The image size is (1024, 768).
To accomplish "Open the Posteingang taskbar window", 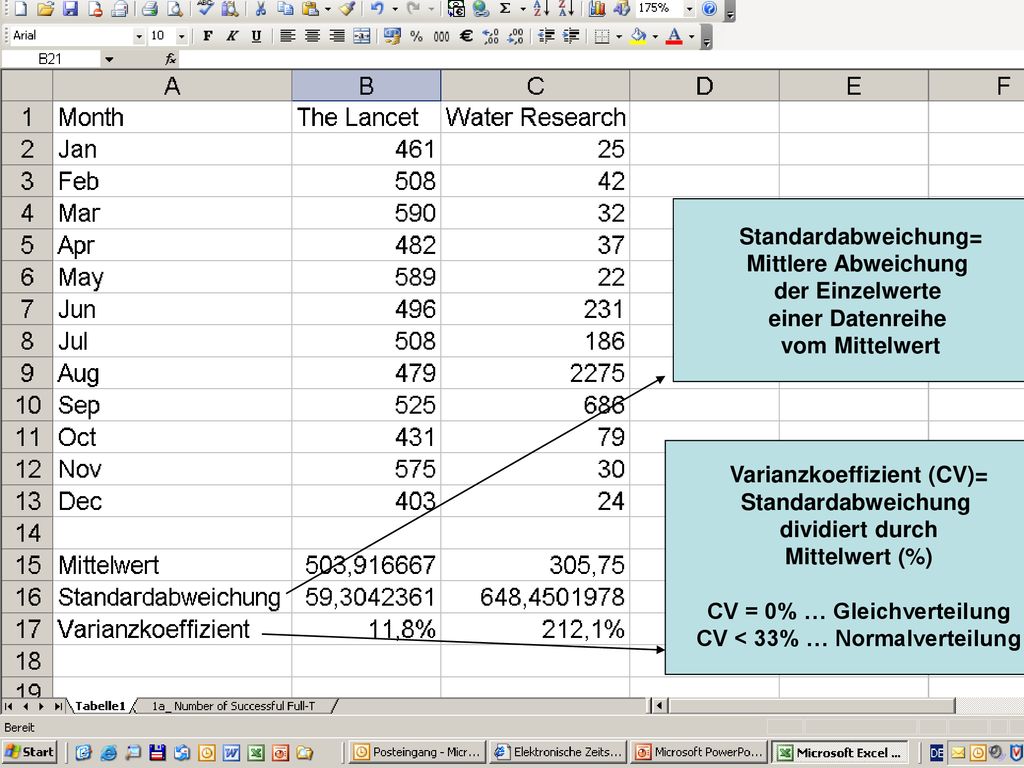I will [x=419, y=752].
